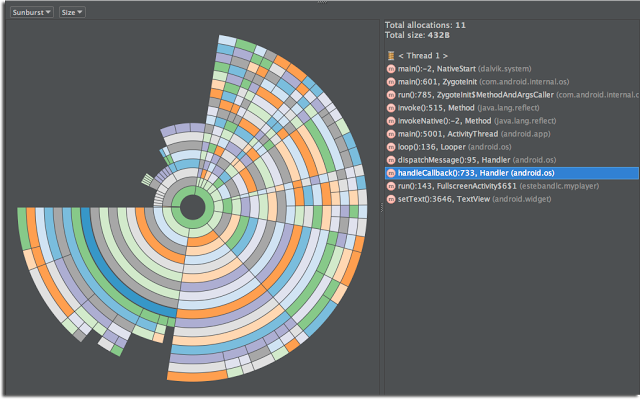Select the < Thread 1 > root node
640x399 pixels.
pos(423,55)
